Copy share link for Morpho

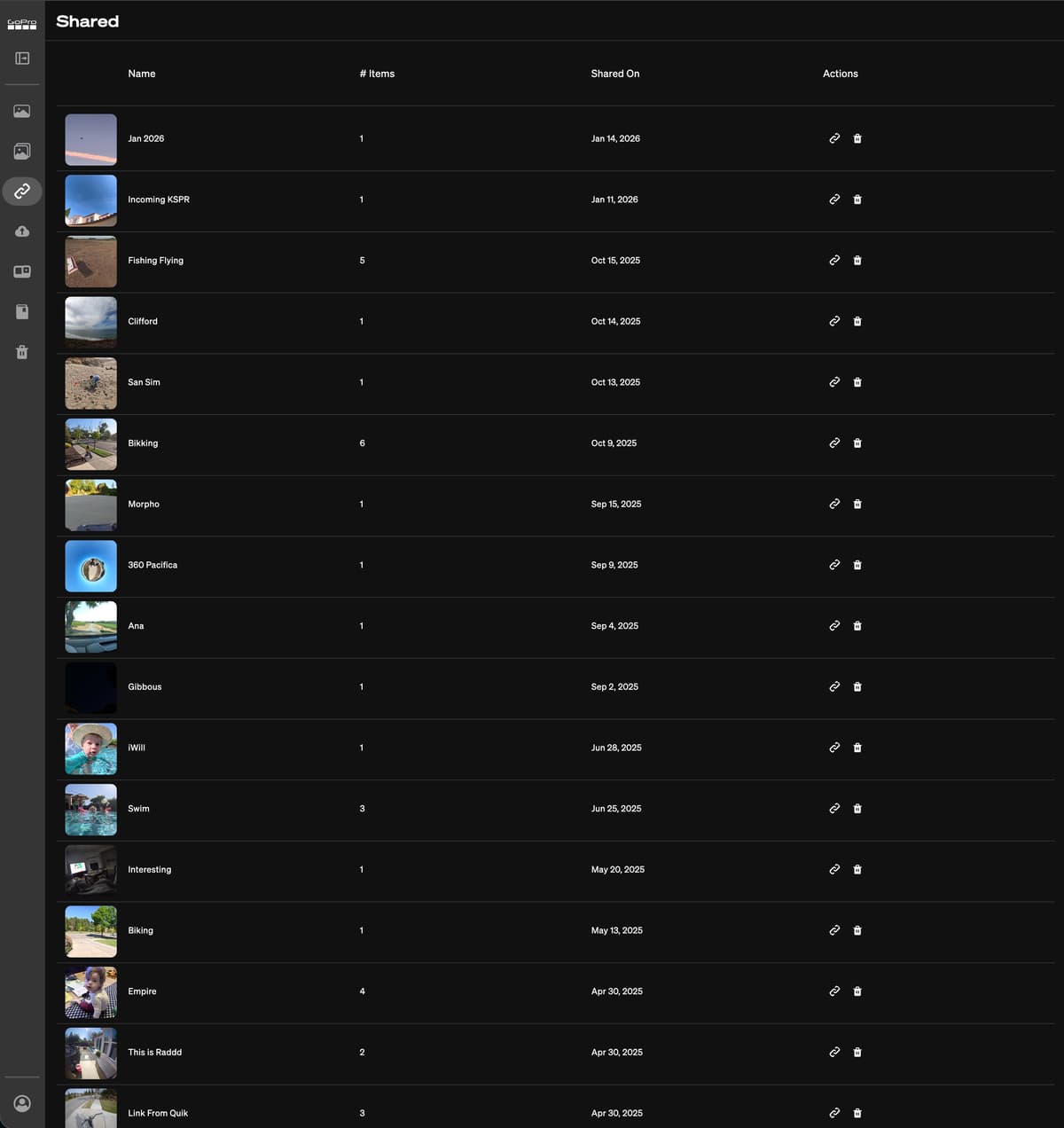834,504
